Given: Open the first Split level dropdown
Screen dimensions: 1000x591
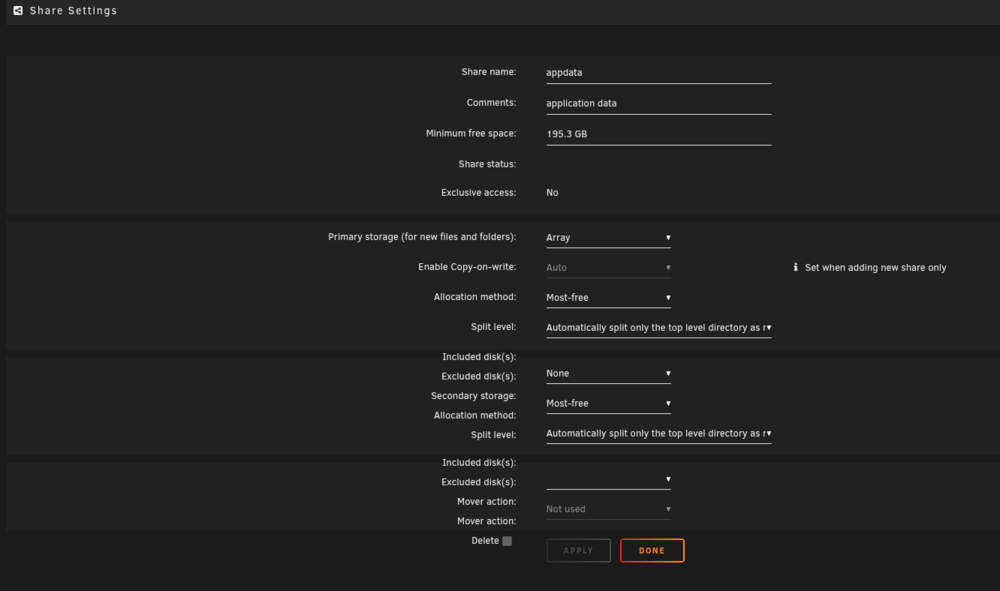Looking at the screenshot, I should pos(659,328).
